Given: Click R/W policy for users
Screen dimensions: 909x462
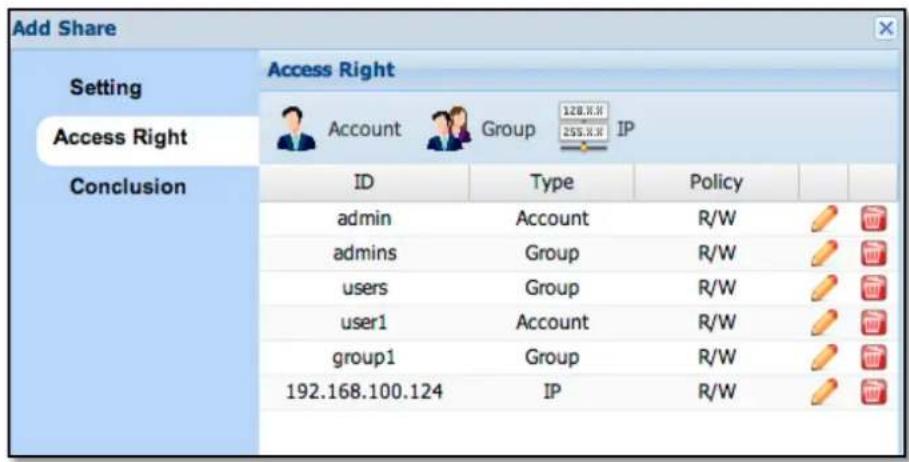Looking at the screenshot, I should tap(717, 288).
